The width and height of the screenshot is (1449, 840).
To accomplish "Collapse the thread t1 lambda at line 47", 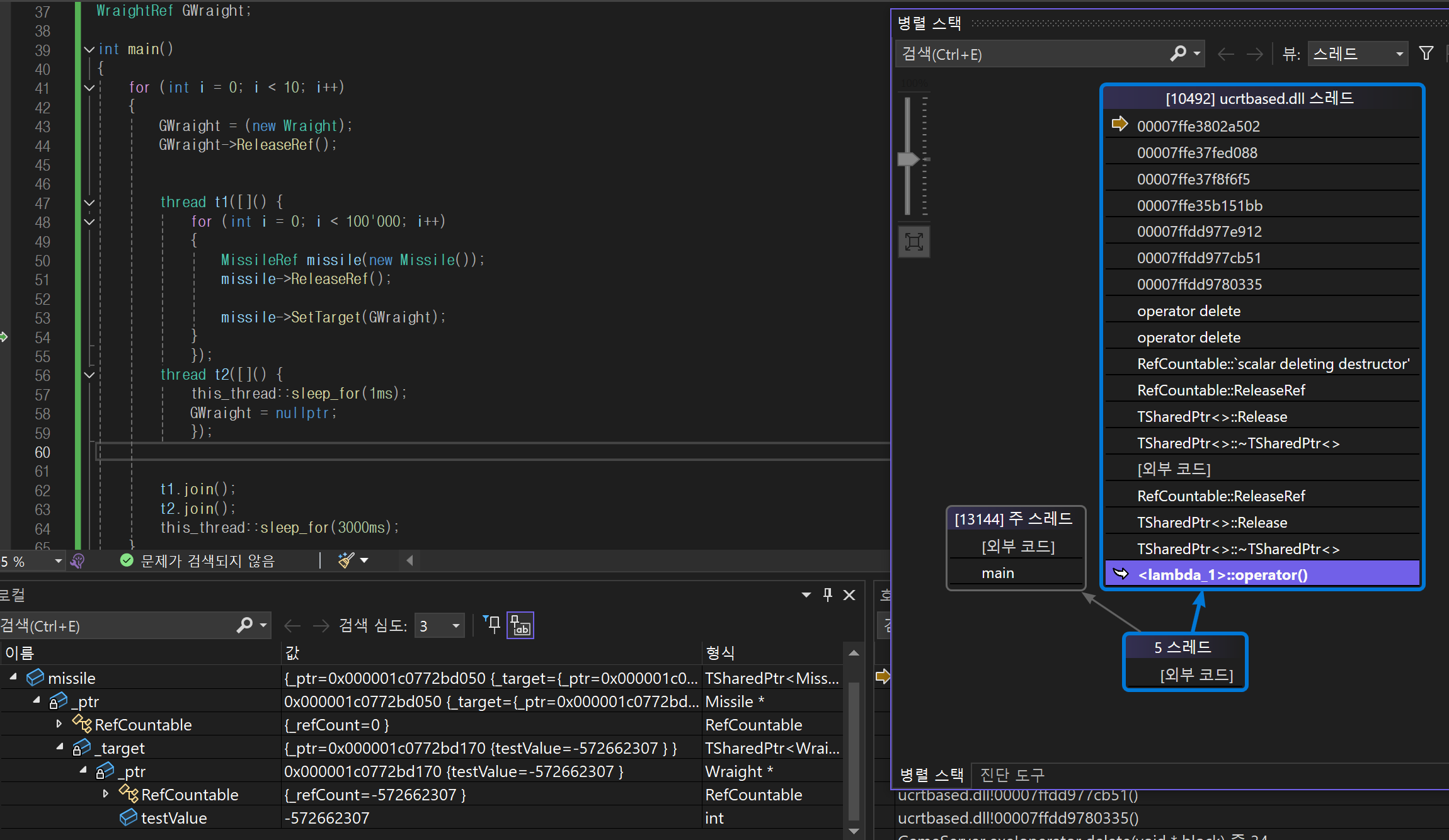I will click(x=89, y=203).
